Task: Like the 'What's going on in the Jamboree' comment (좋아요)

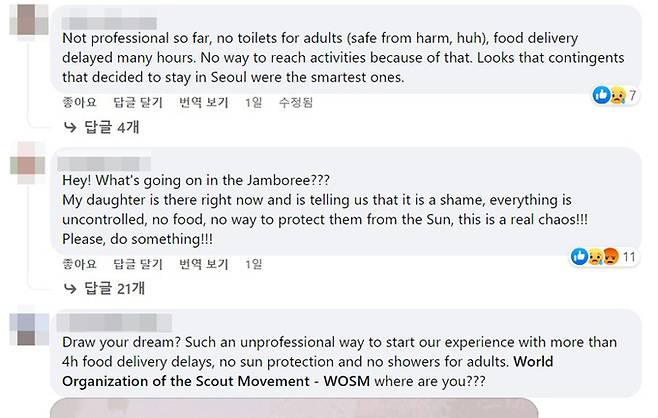Action: click(79, 264)
